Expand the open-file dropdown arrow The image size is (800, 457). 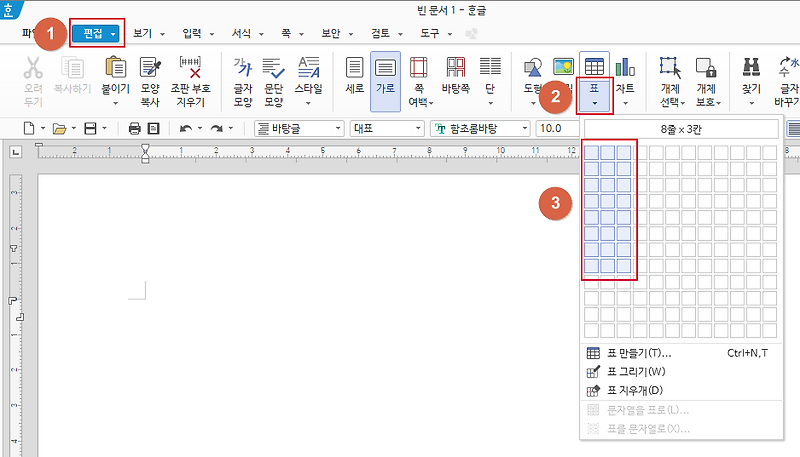tap(74, 129)
